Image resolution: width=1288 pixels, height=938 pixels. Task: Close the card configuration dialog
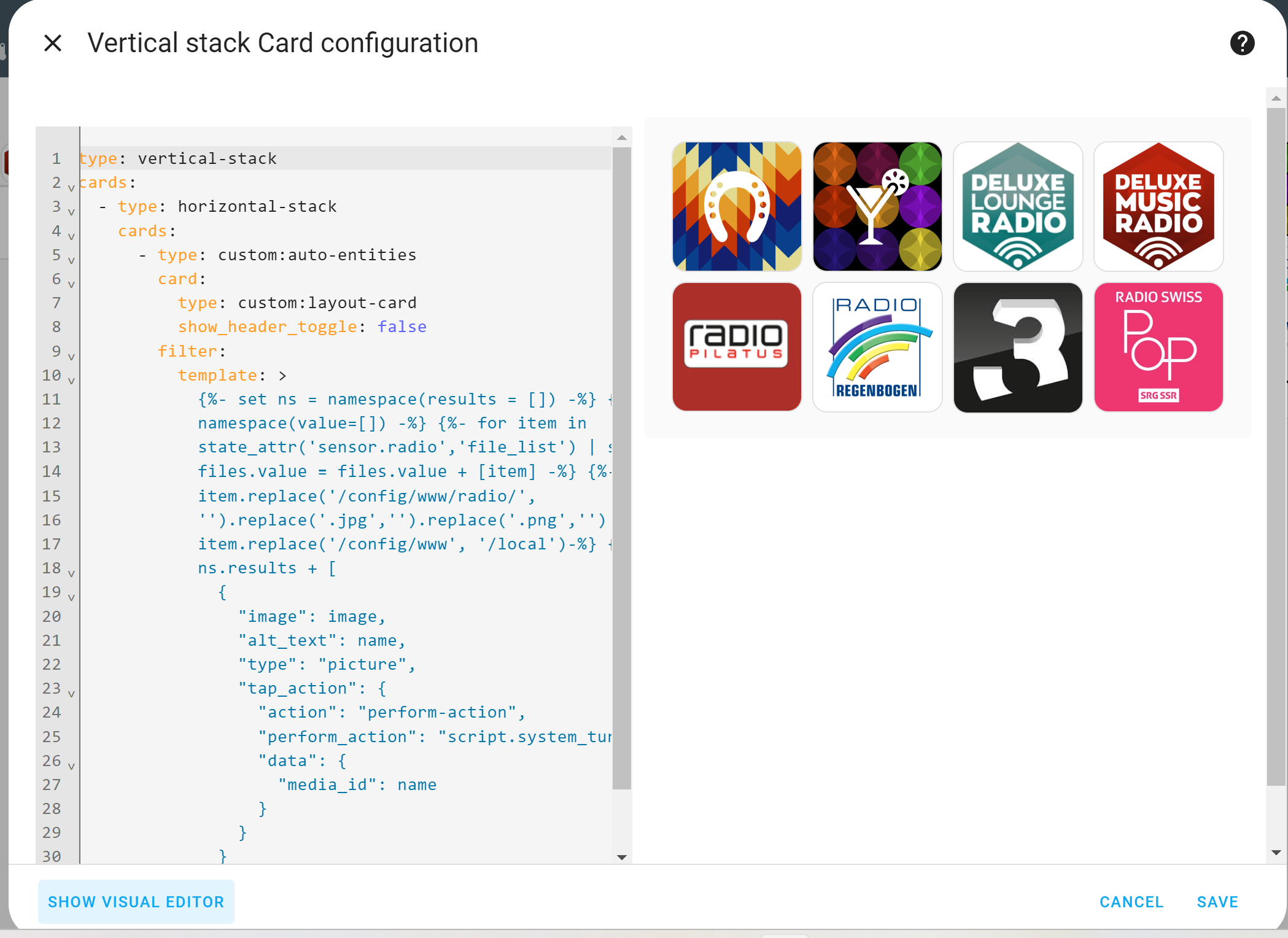pyautogui.click(x=53, y=44)
